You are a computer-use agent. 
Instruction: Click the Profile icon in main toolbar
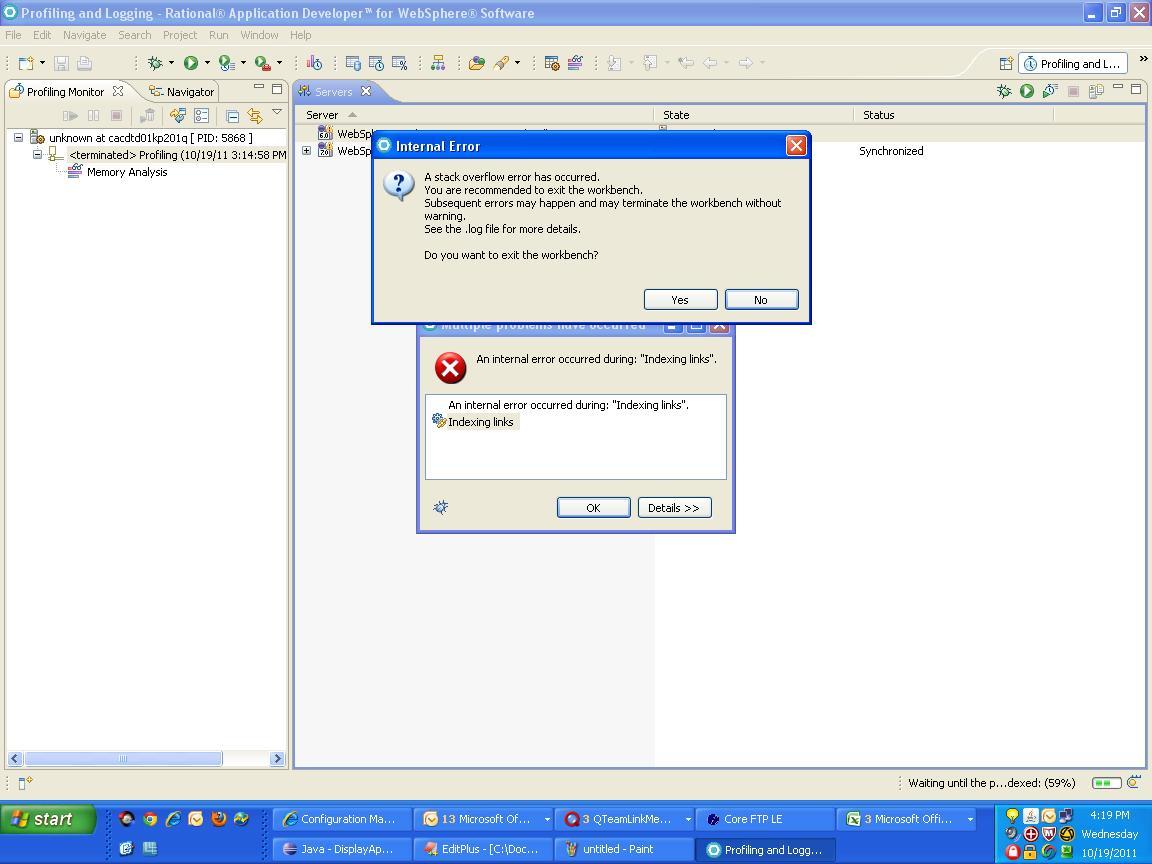point(226,63)
